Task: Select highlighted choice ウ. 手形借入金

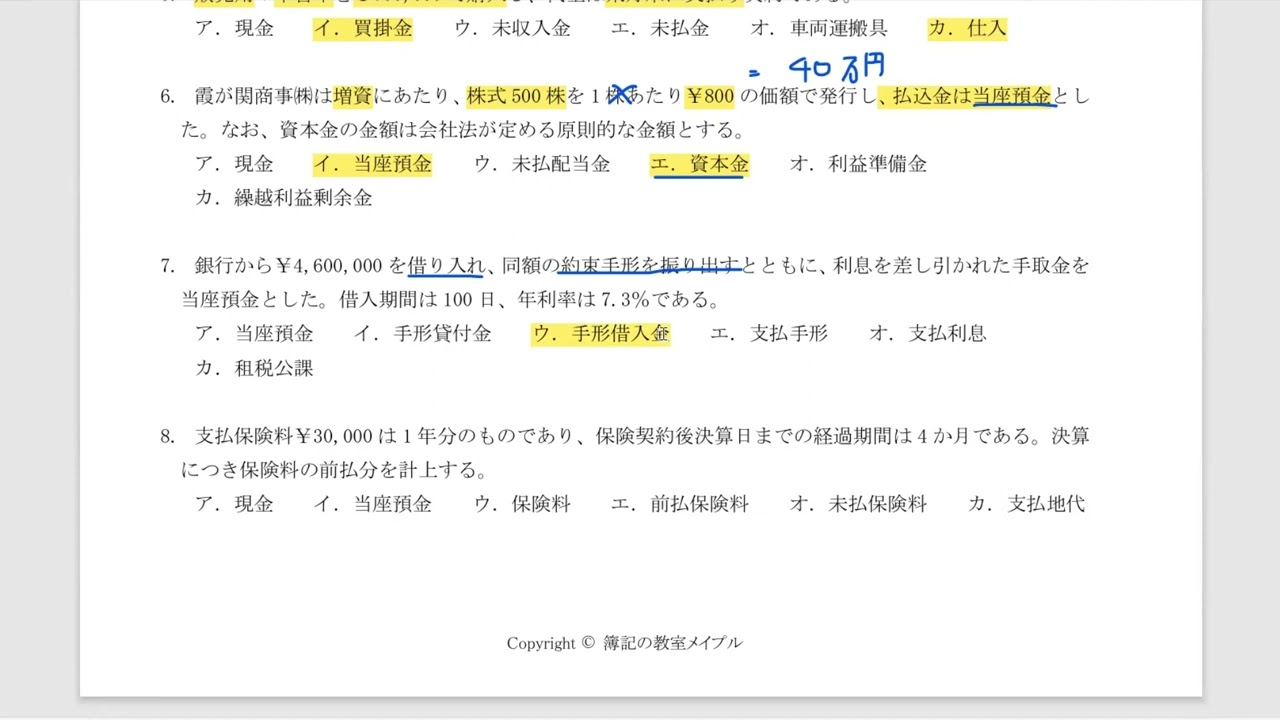Action: [x=600, y=334]
